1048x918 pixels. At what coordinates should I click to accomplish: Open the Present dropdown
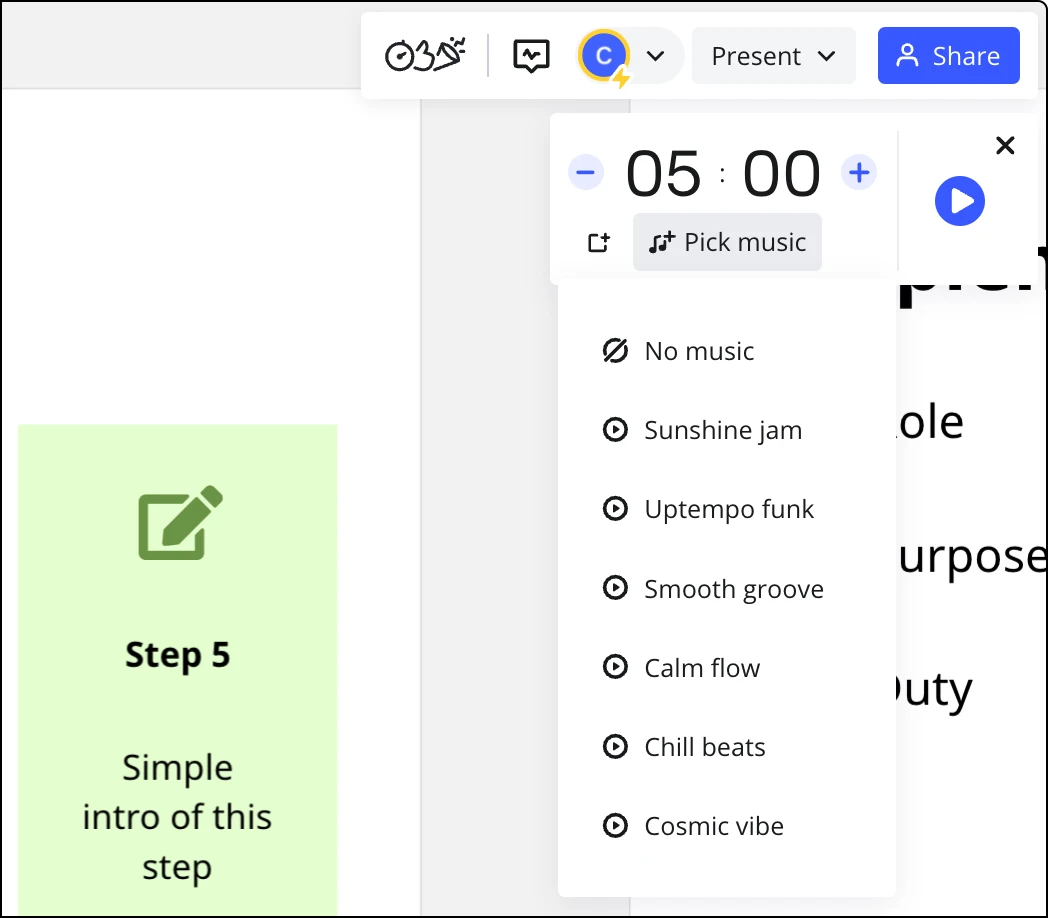tap(773, 56)
